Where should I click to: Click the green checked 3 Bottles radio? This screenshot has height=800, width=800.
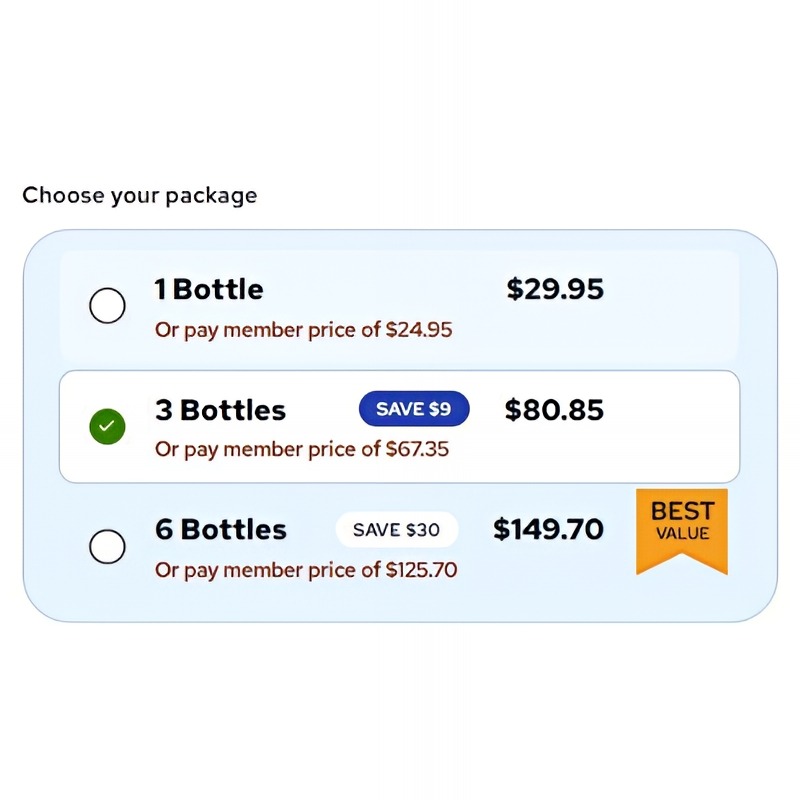coord(107,427)
